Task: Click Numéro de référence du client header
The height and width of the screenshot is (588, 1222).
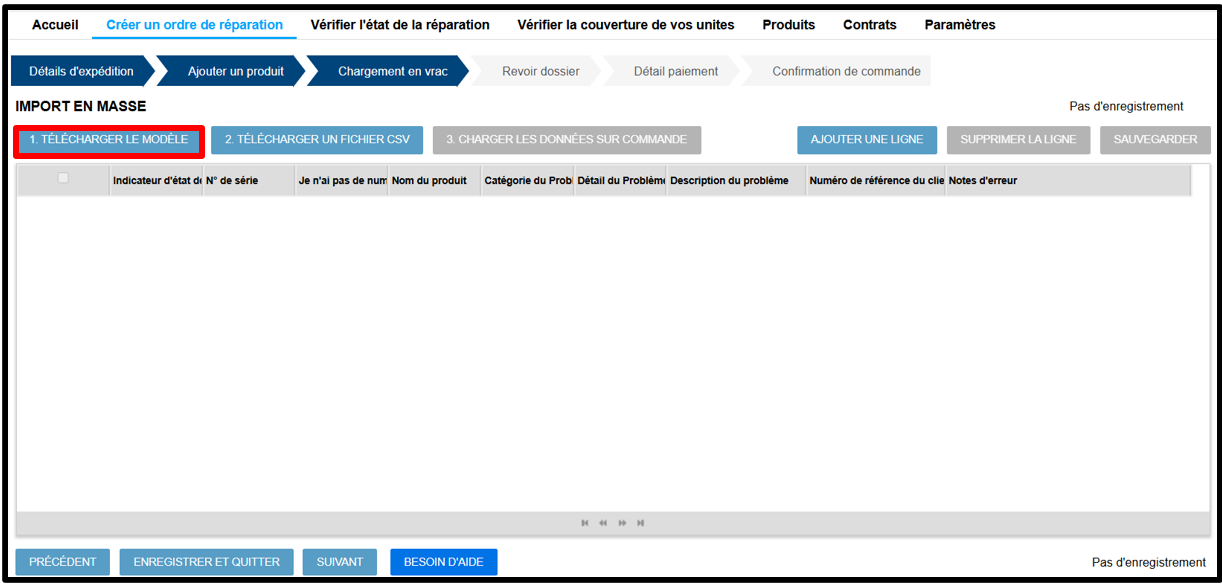Action: point(876,180)
